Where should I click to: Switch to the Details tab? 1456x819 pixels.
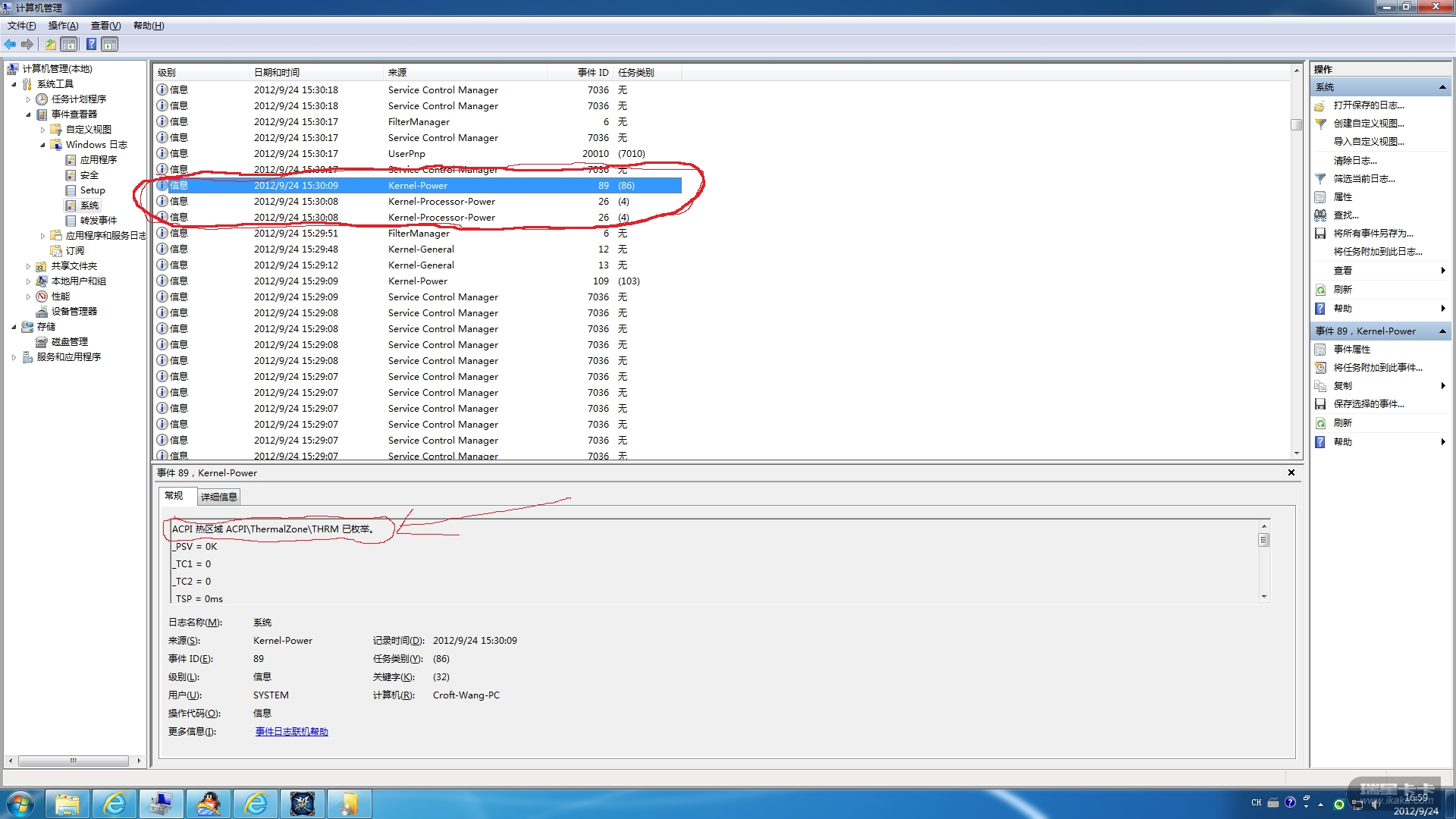(x=218, y=497)
